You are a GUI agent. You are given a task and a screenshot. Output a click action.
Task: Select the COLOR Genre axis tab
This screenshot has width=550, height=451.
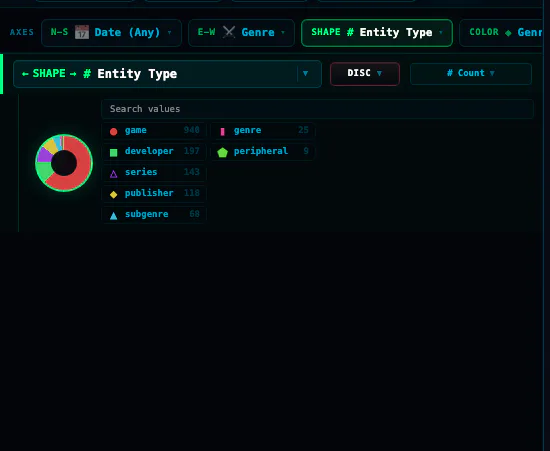pos(502,33)
